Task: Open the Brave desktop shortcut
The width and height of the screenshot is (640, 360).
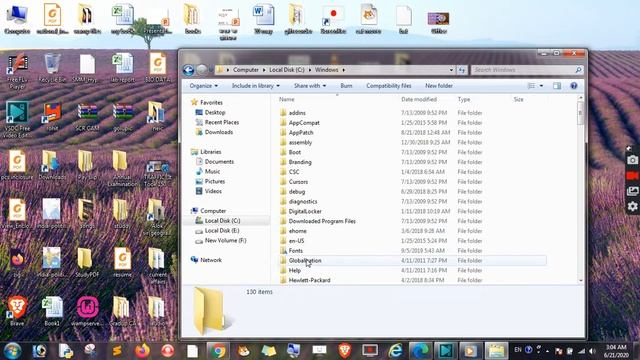Action: [17, 311]
